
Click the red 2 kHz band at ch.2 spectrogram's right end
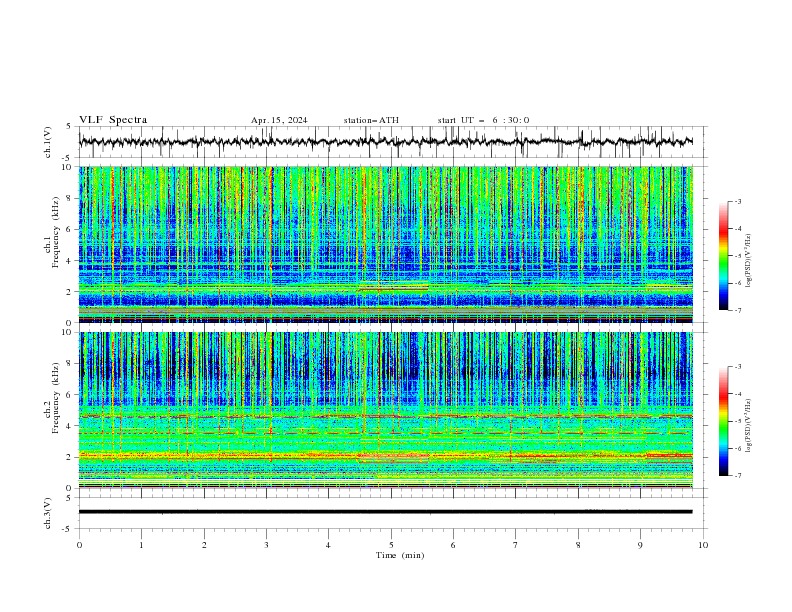670,455
